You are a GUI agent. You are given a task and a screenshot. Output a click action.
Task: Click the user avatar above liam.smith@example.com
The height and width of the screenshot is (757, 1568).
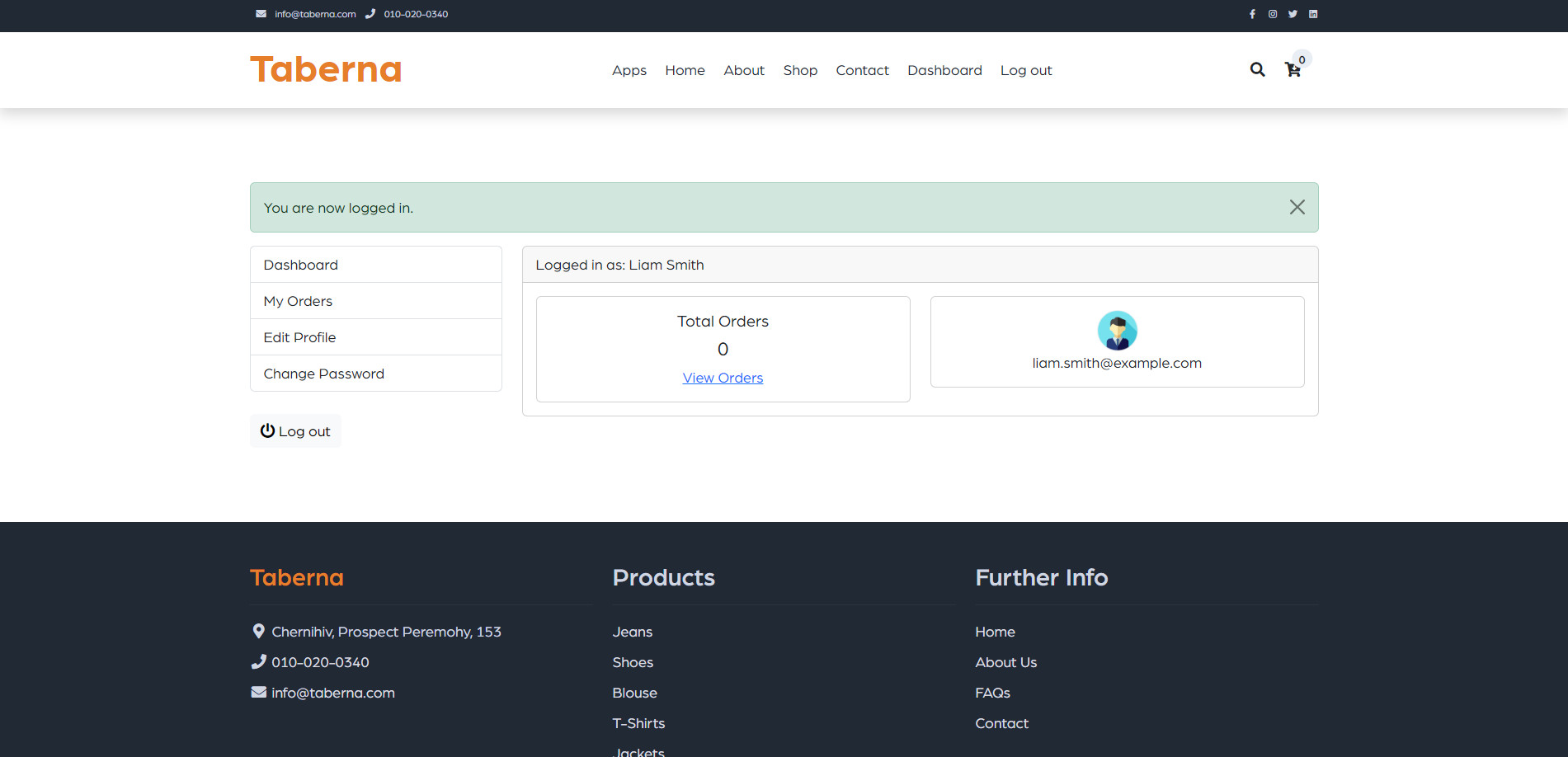coord(1117,331)
